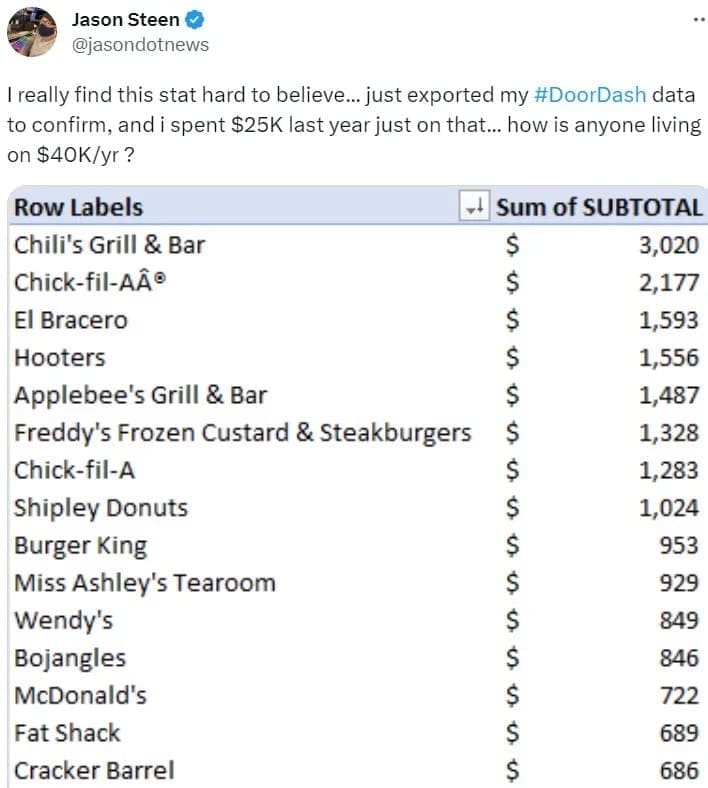Click the Miss Ashley's Tearoom cell
This screenshot has width=708, height=788.
[144, 583]
